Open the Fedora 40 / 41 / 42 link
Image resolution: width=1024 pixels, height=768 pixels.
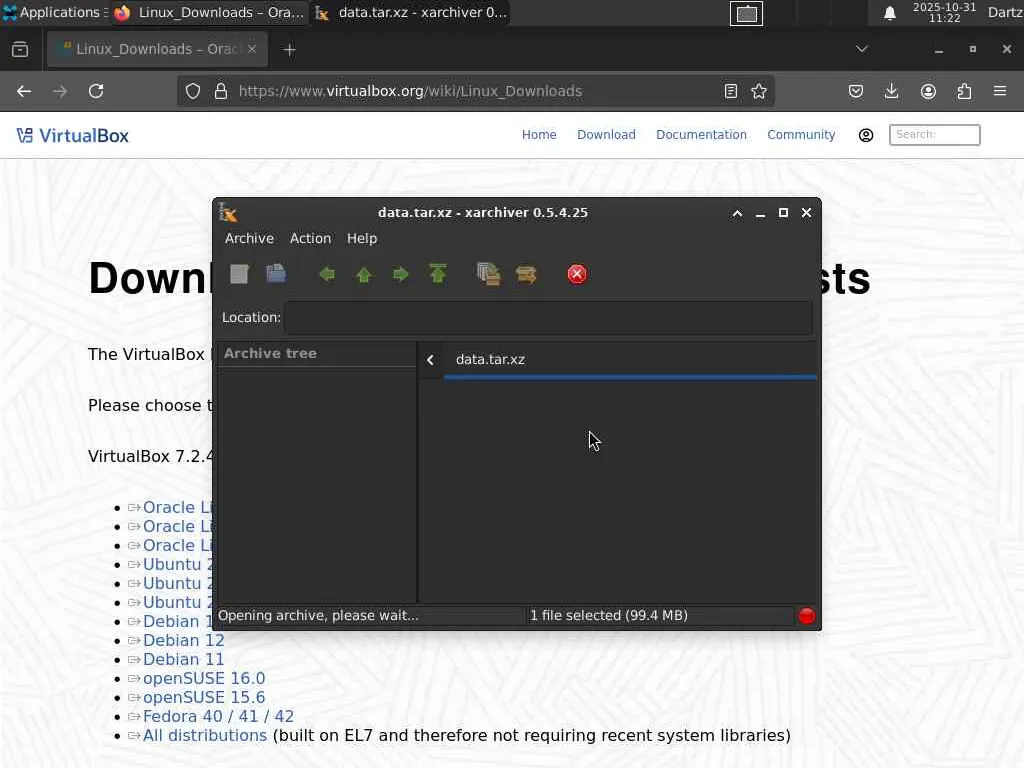click(x=218, y=716)
